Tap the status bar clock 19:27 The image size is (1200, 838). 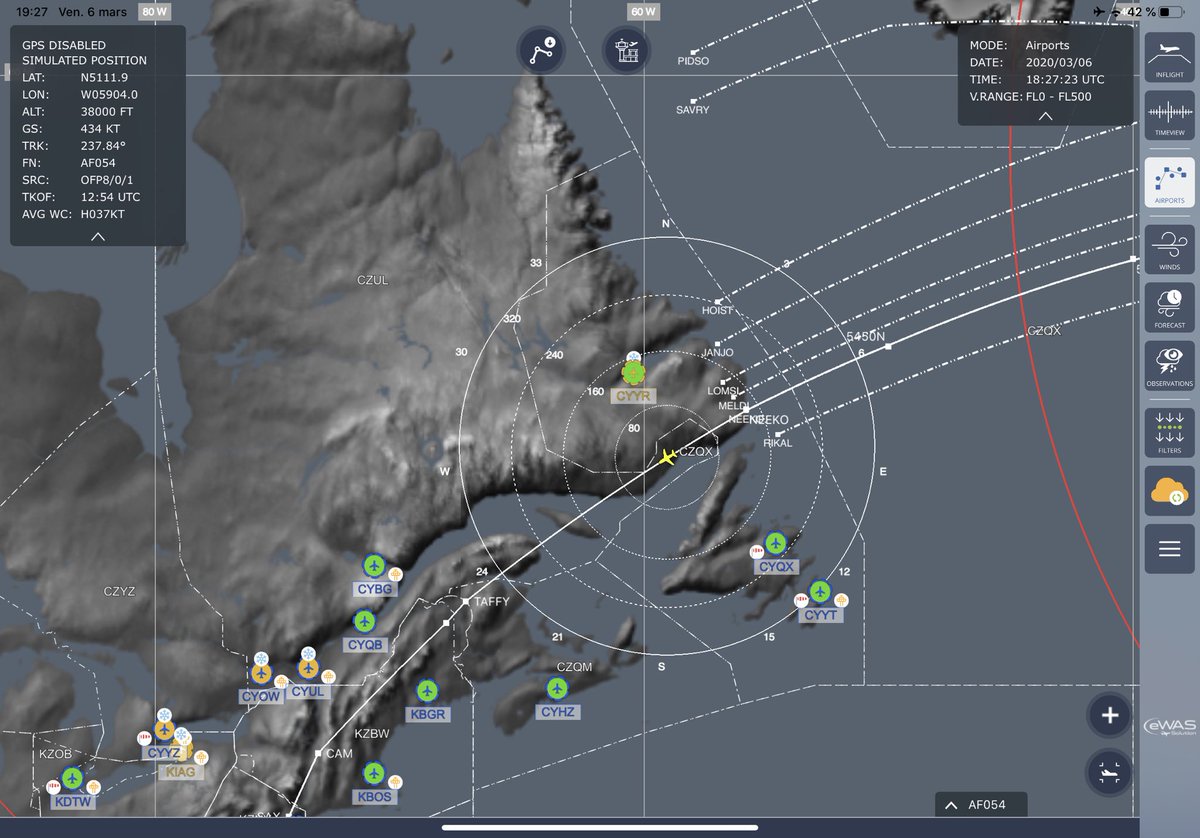[32, 12]
